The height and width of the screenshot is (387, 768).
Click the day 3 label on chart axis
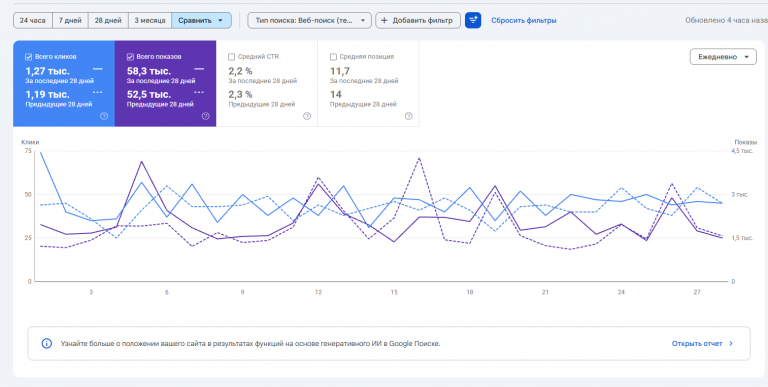point(91,292)
